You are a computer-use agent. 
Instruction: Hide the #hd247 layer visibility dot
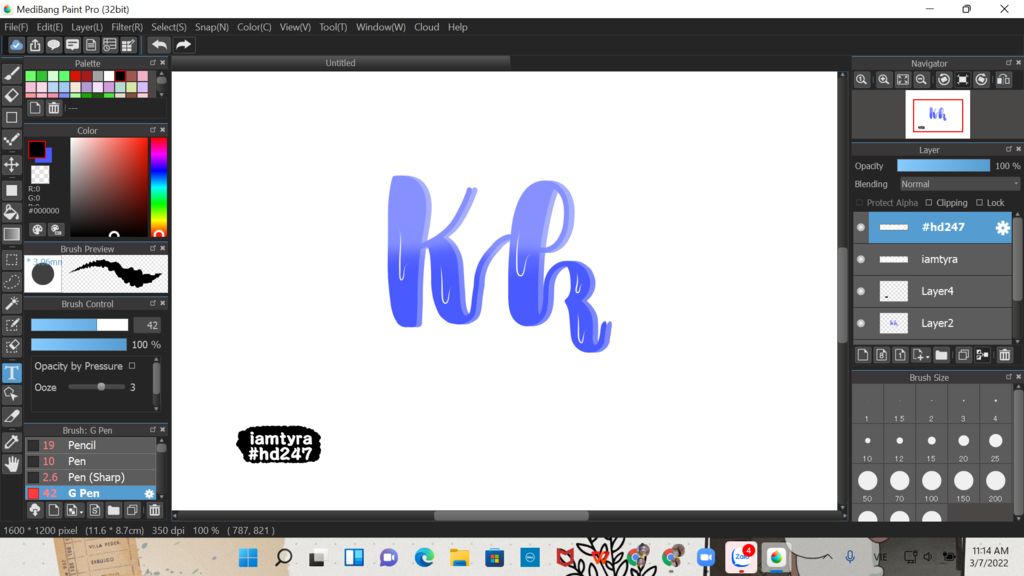[x=861, y=227]
